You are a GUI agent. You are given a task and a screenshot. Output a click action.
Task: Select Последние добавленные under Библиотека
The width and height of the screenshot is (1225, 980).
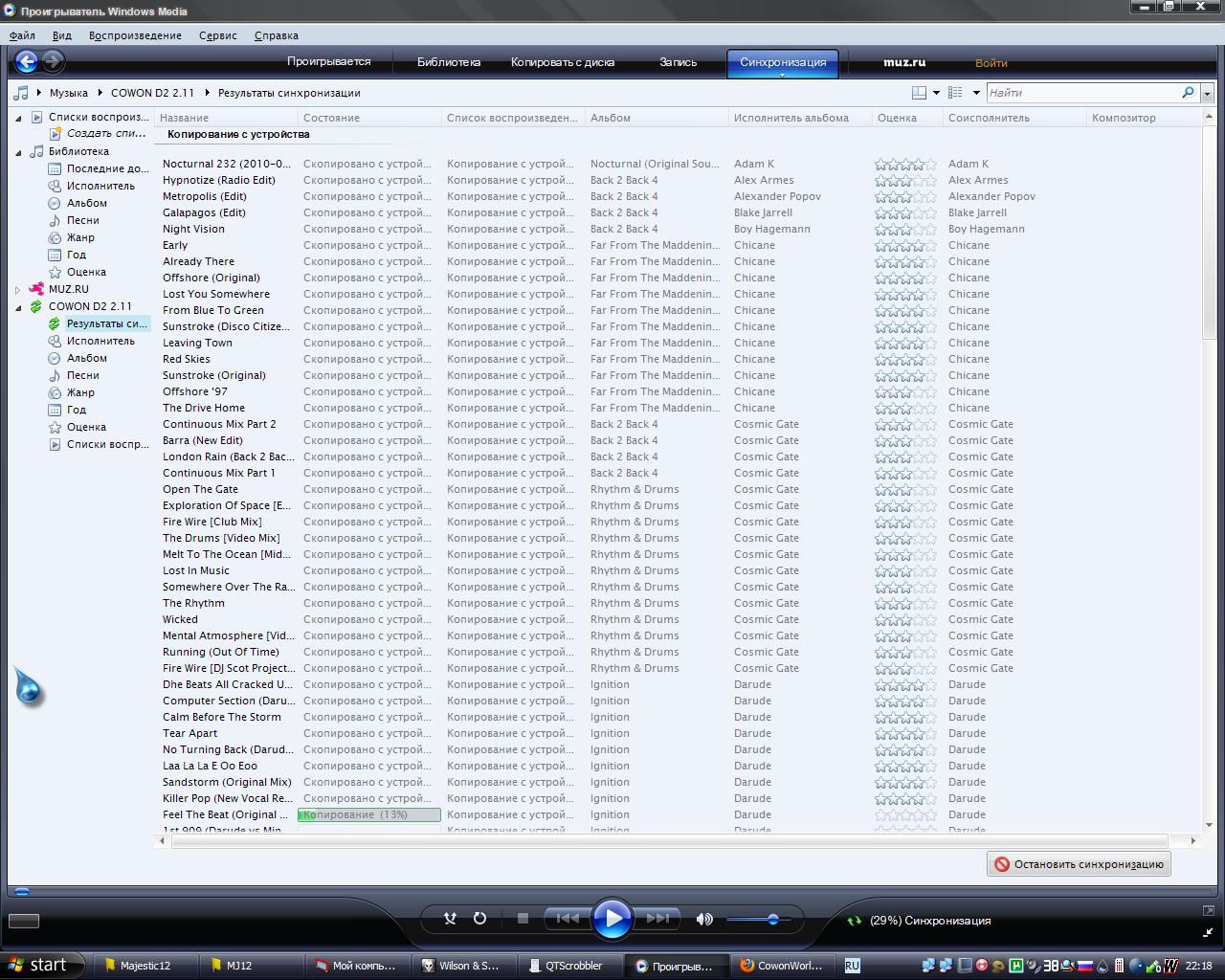[x=107, y=168]
